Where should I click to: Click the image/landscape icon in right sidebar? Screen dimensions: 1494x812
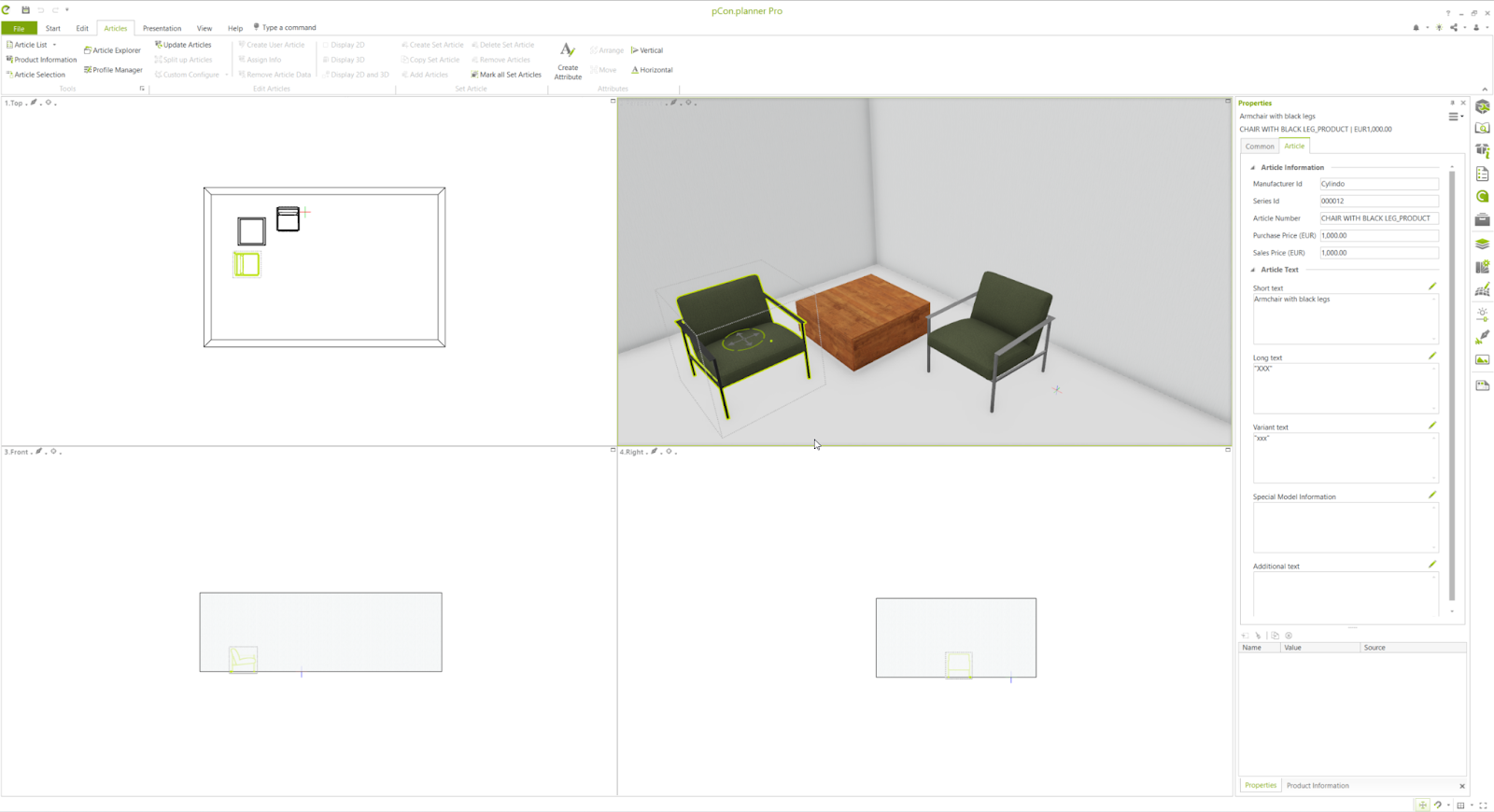point(1482,360)
